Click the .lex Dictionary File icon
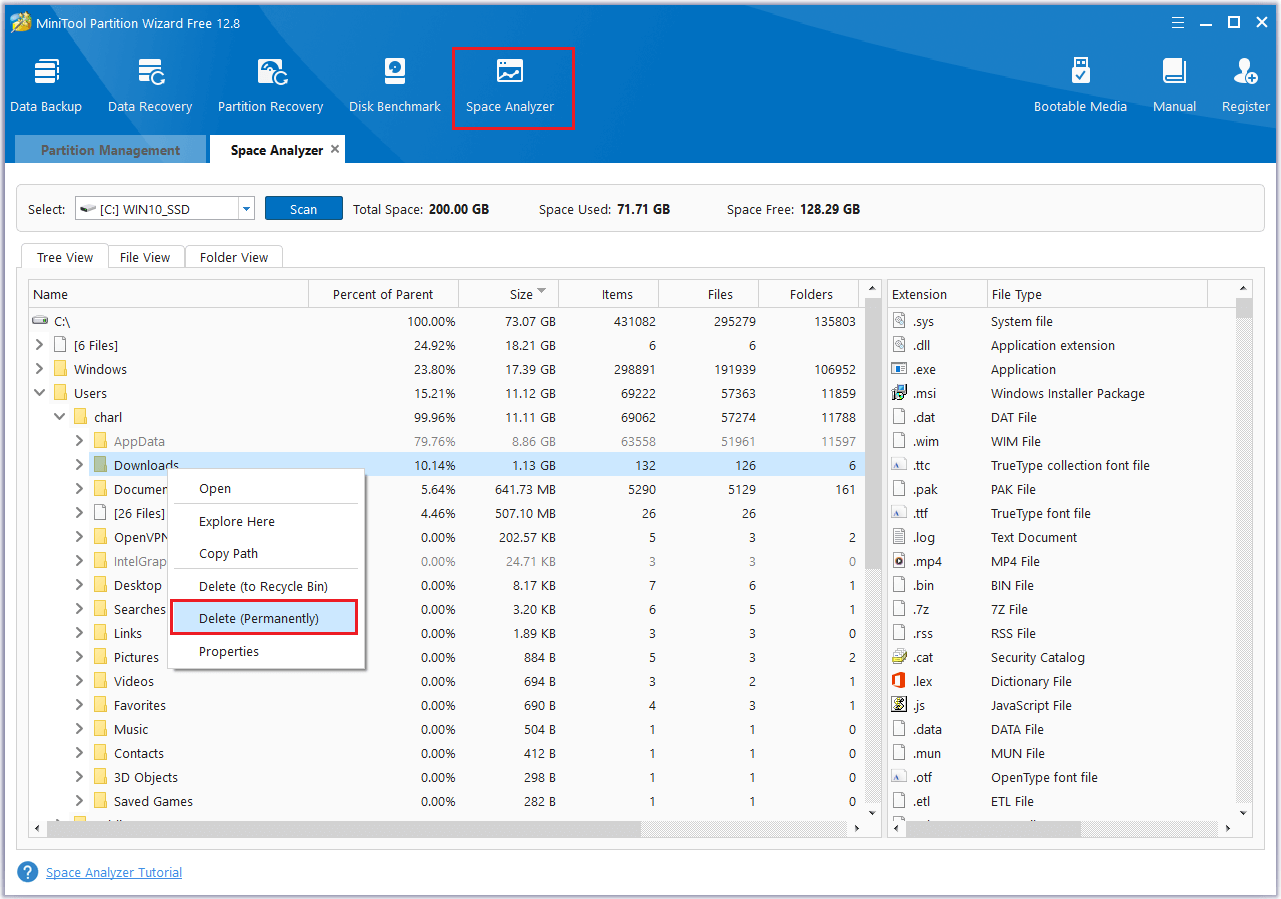 point(898,681)
